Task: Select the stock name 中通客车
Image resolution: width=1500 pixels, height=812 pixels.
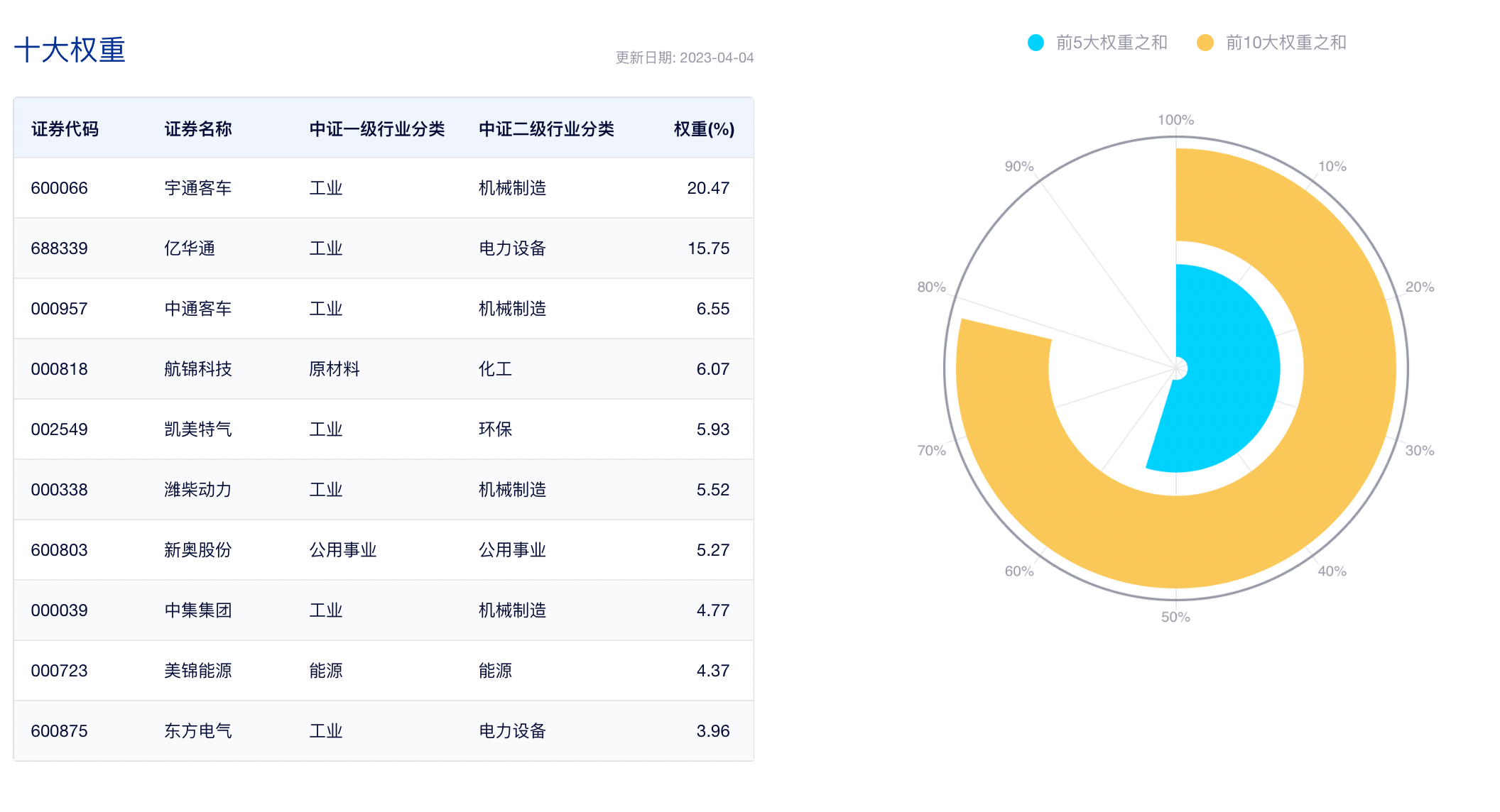Action: tap(198, 309)
